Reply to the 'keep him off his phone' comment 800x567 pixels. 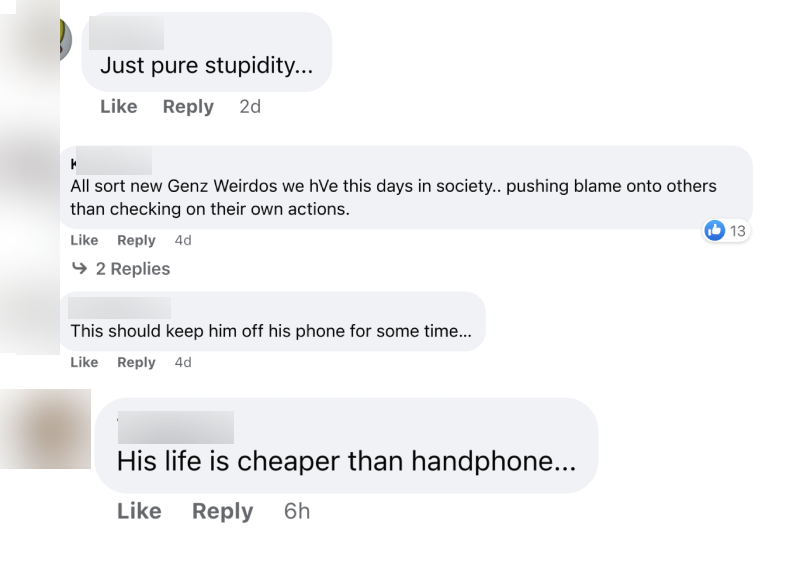(136, 362)
